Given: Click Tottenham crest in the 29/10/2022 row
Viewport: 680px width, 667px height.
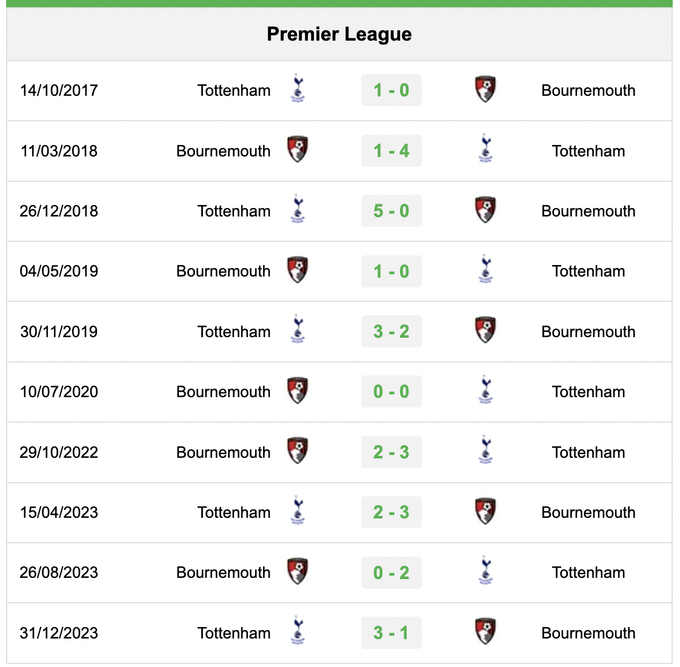Looking at the screenshot, I should click(x=486, y=450).
